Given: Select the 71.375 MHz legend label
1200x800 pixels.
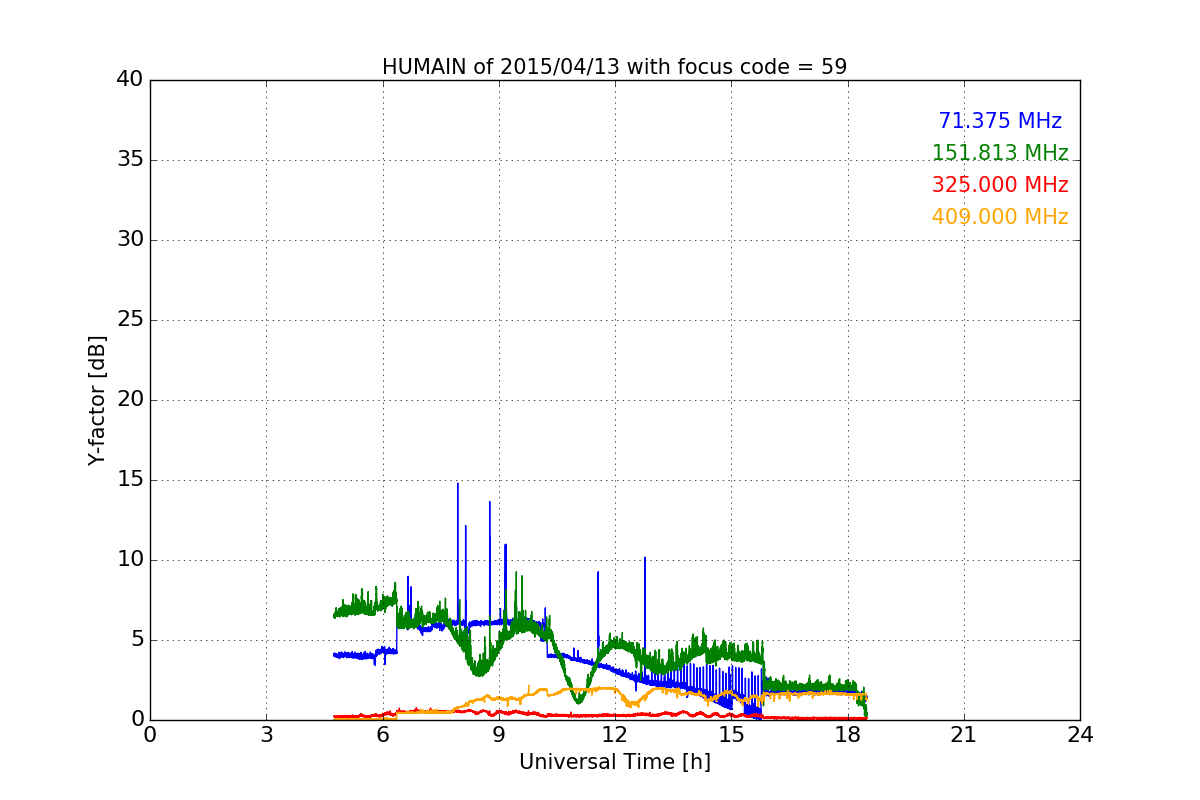Looking at the screenshot, I should 1000,121.
